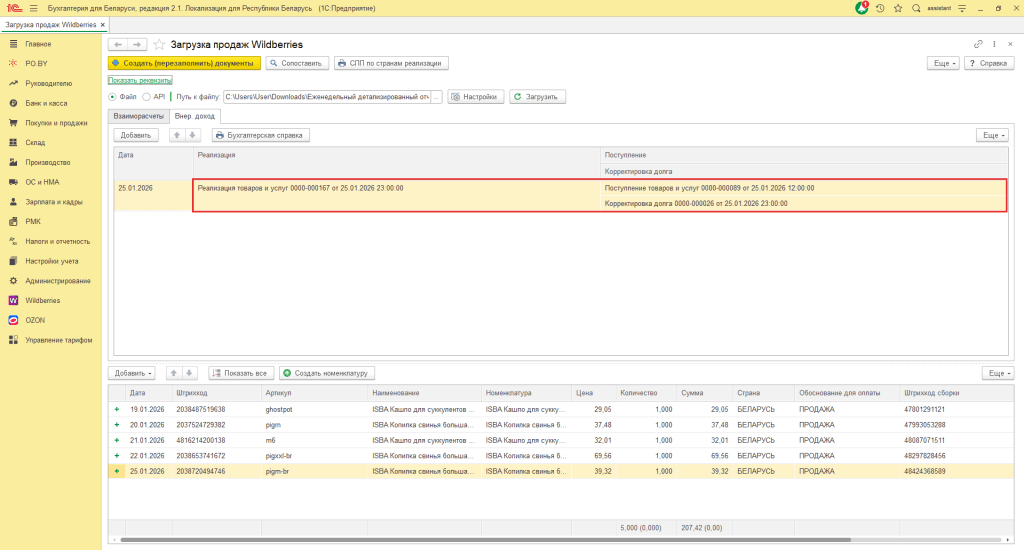Viewport: 1024px width, 550px height.
Task: Click the Показать все button
Action: [x=241, y=373]
